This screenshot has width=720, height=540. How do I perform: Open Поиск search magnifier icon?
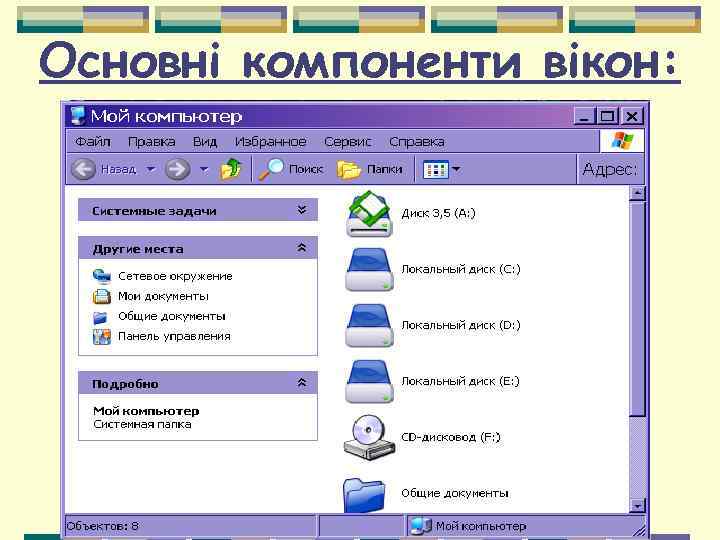click(x=271, y=169)
